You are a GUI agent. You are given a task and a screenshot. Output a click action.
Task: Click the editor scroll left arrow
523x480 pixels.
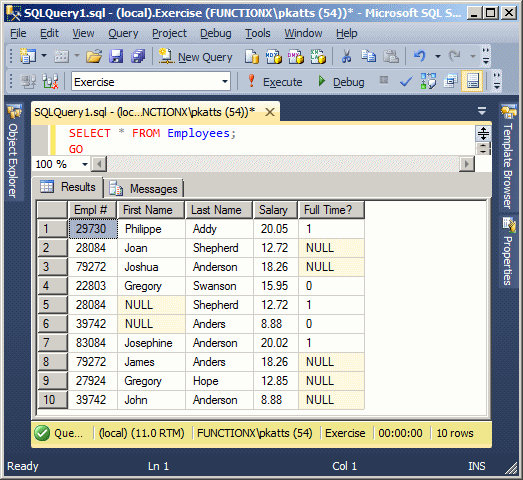tap(99, 164)
